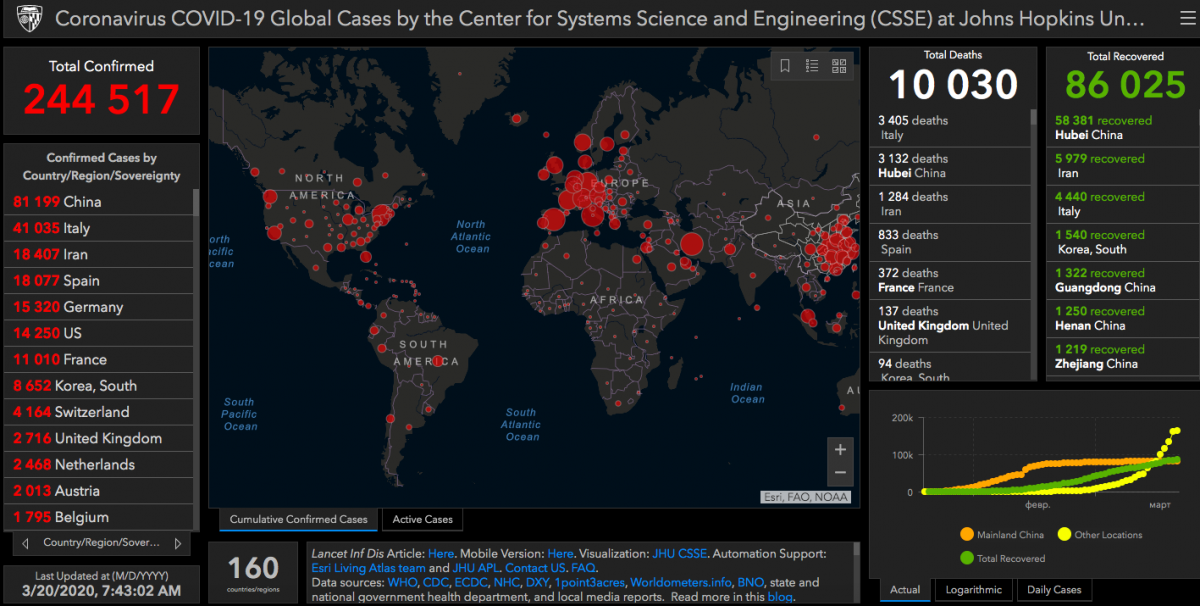The image size is (1200, 606).
Task: Select 833 deaths Spain row
Action: coord(949,242)
